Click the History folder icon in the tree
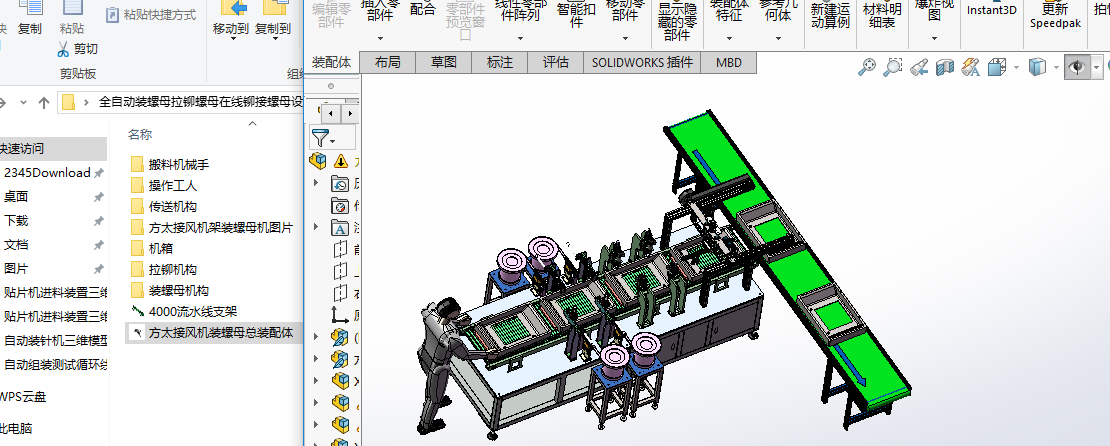 [341, 183]
